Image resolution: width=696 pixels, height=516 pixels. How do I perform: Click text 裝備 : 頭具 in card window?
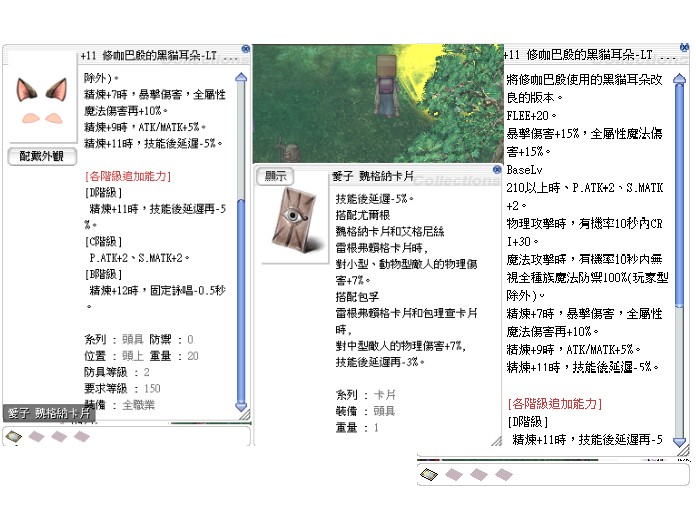365,411
